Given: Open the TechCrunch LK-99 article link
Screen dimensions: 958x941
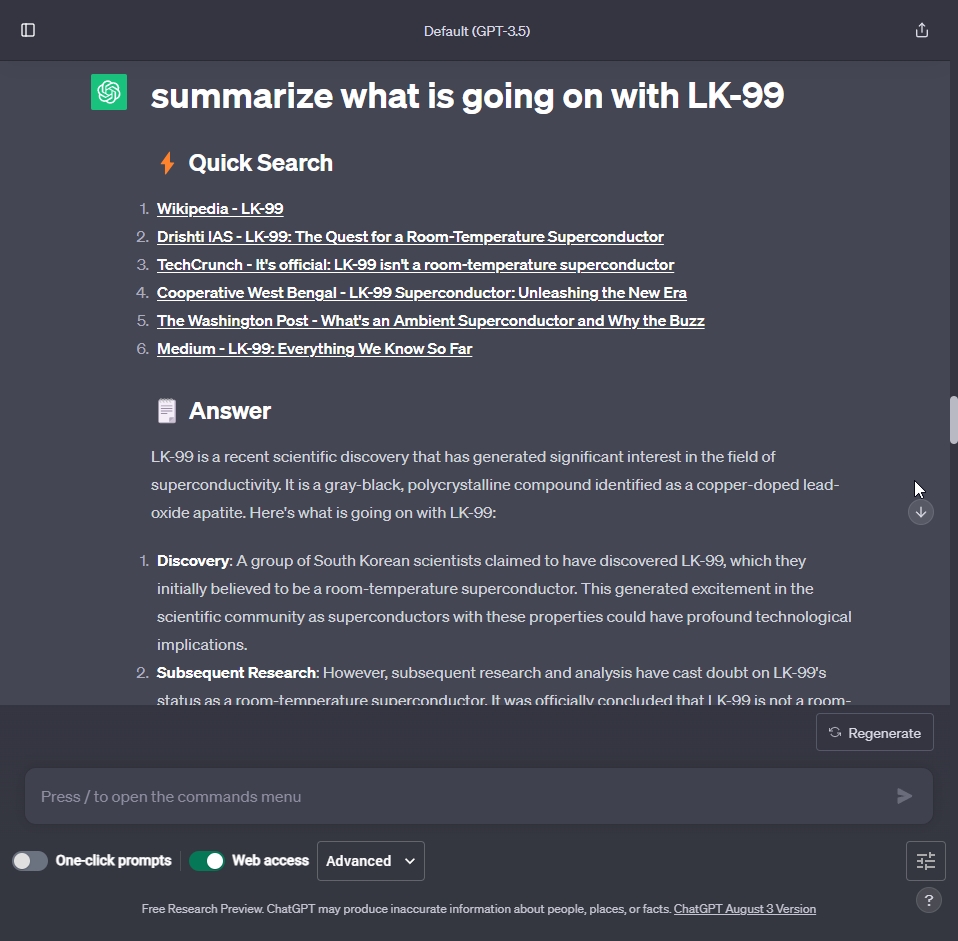Looking at the screenshot, I should 415,265.
